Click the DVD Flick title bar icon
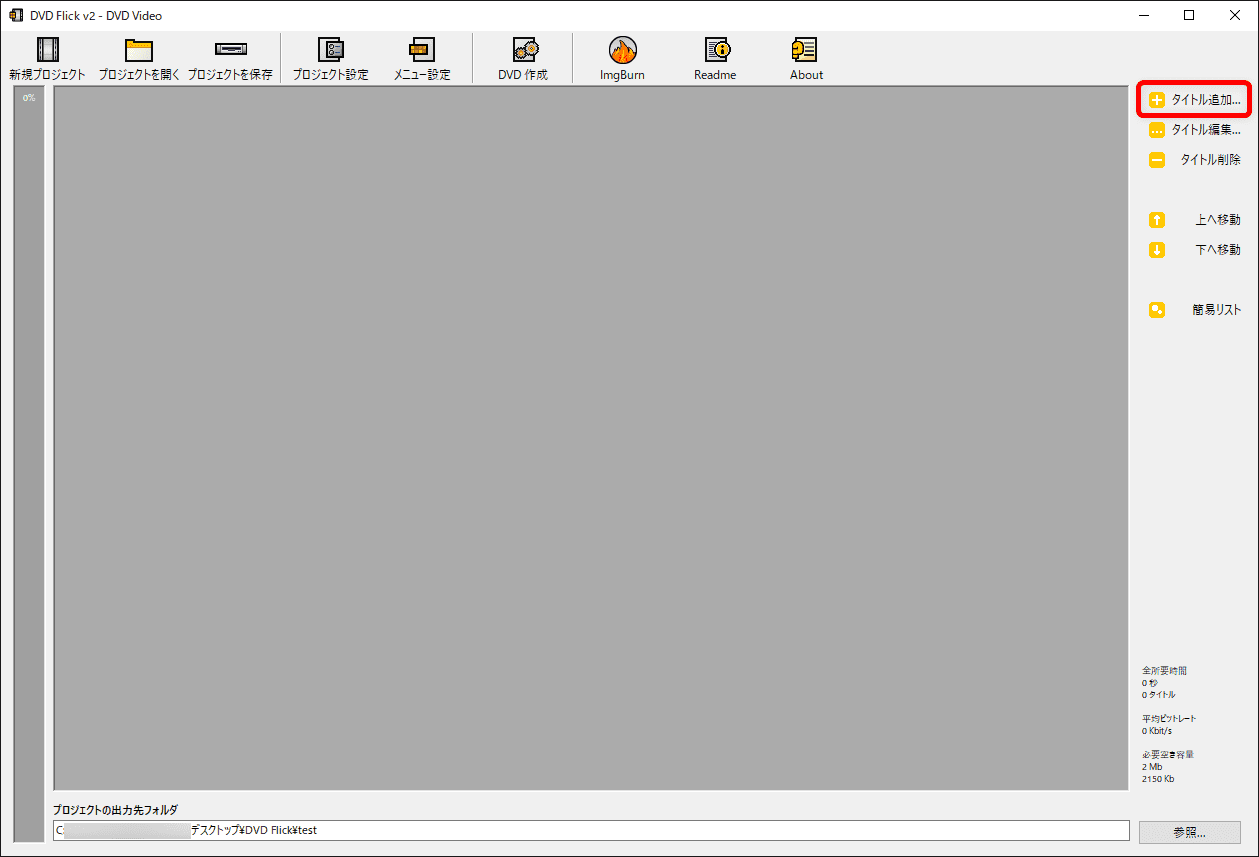The width and height of the screenshot is (1259, 857). pos(16,15)
